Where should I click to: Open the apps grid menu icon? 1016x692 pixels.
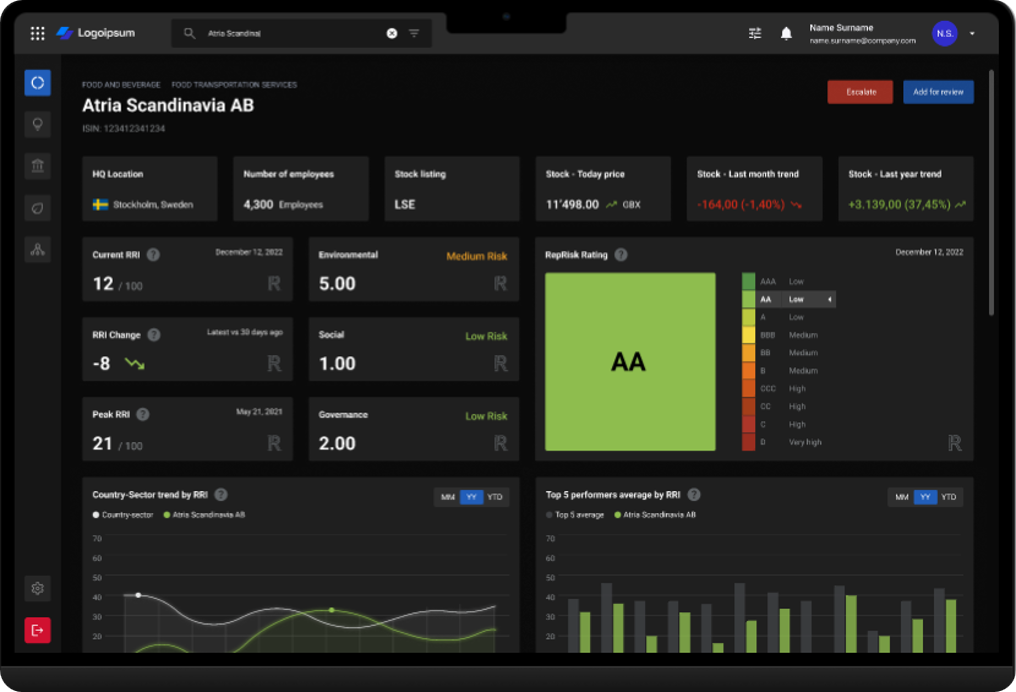point(37,33)
